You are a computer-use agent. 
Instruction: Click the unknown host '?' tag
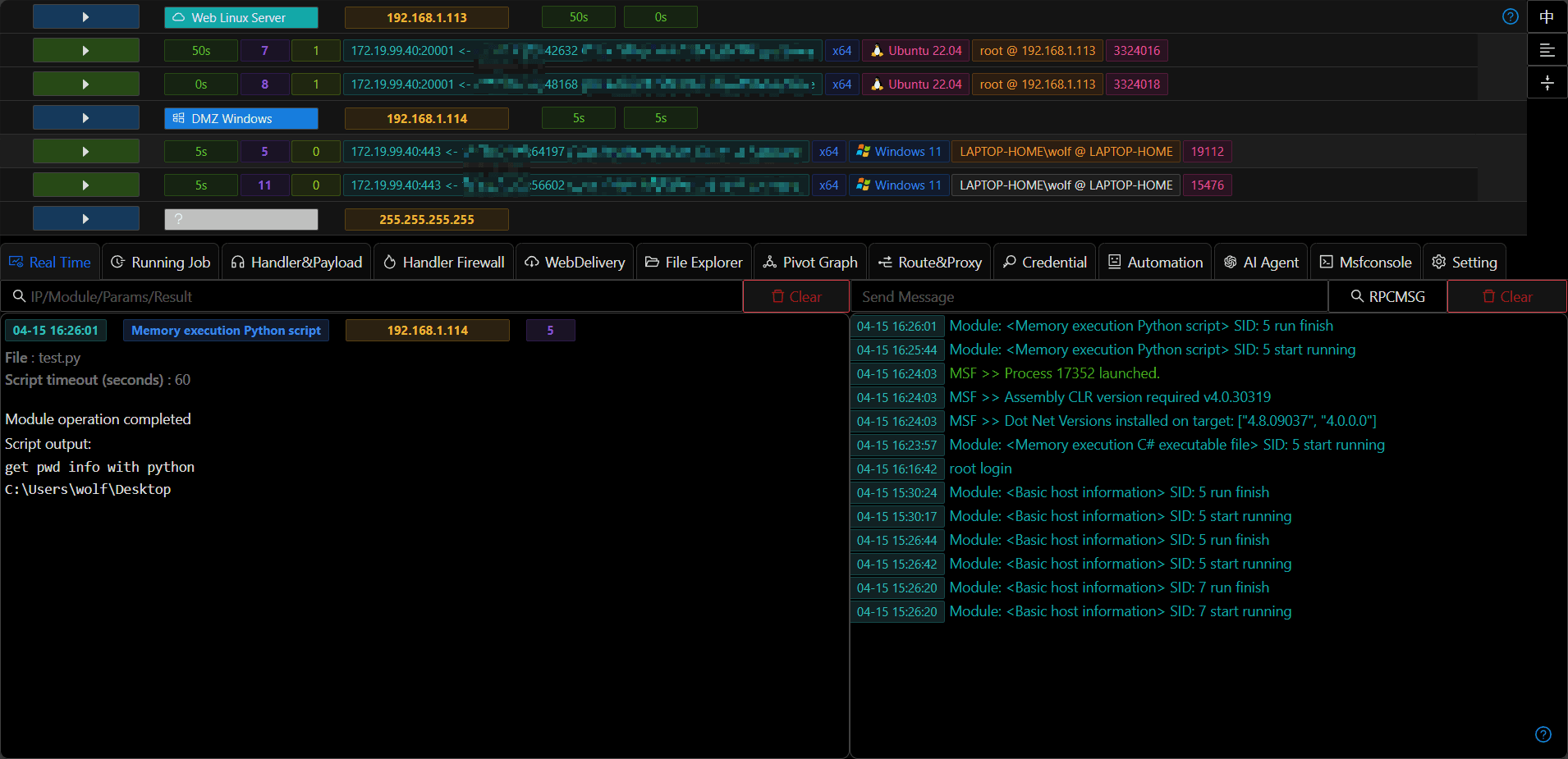[x=241, y=219]
